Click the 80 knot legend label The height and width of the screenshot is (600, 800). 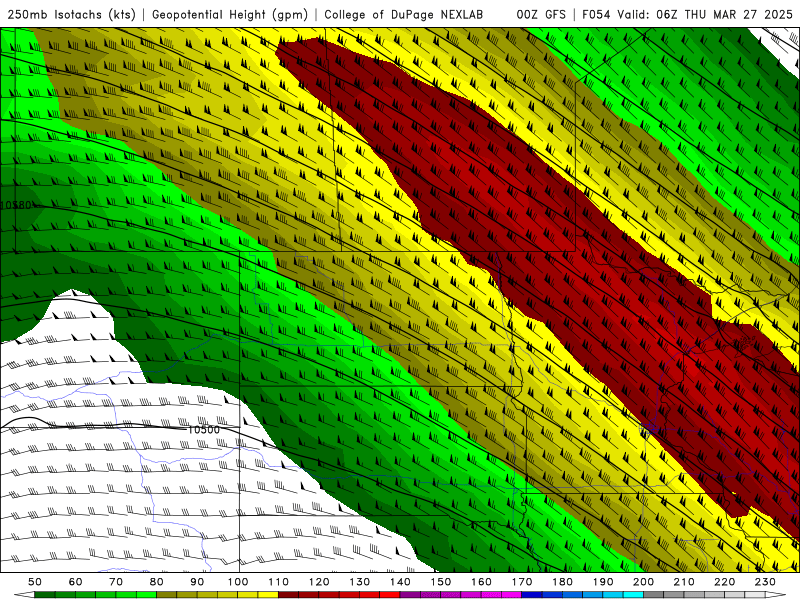(x=157, y=582)
